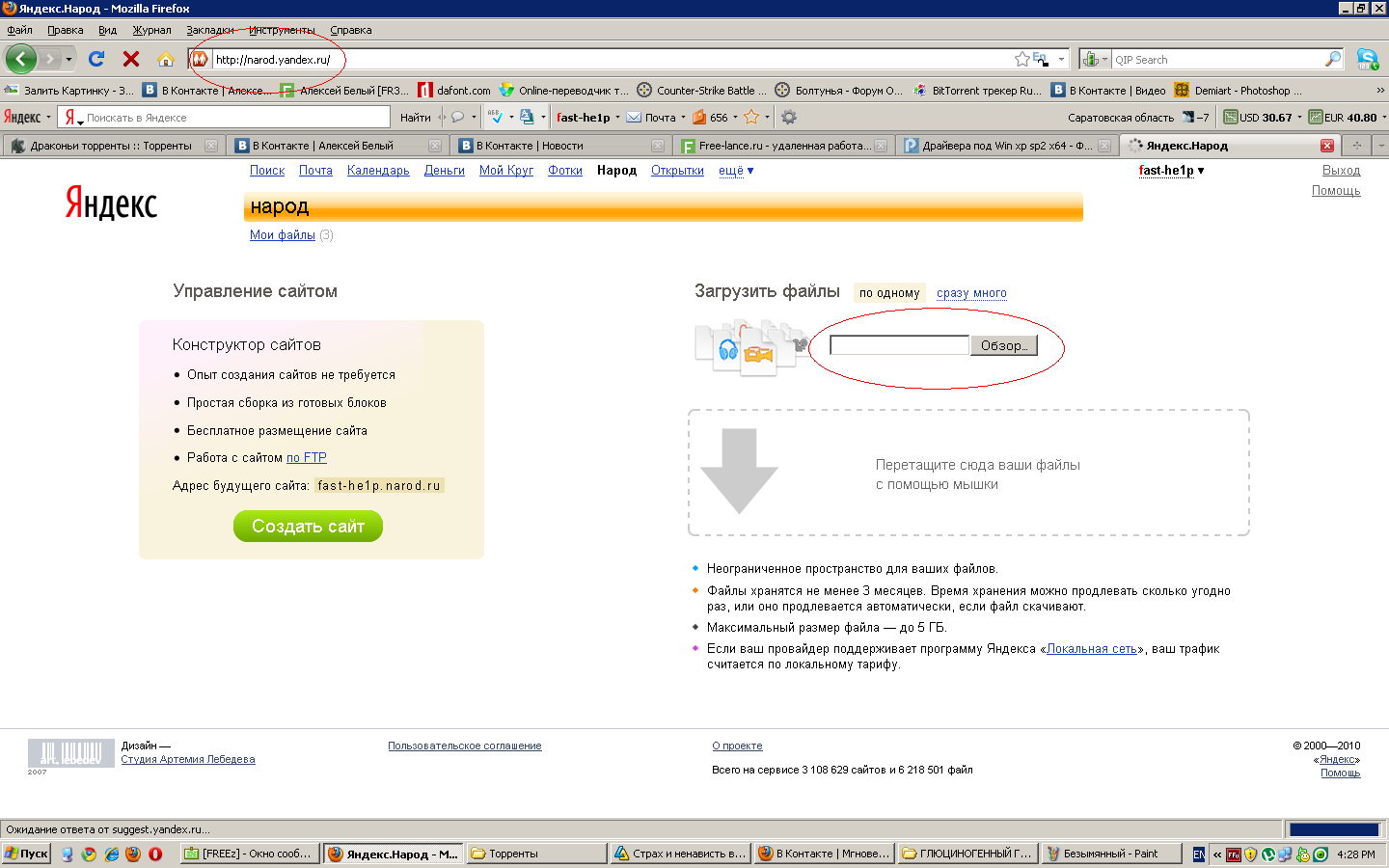Open the Home page icon

tap(166, 59)
